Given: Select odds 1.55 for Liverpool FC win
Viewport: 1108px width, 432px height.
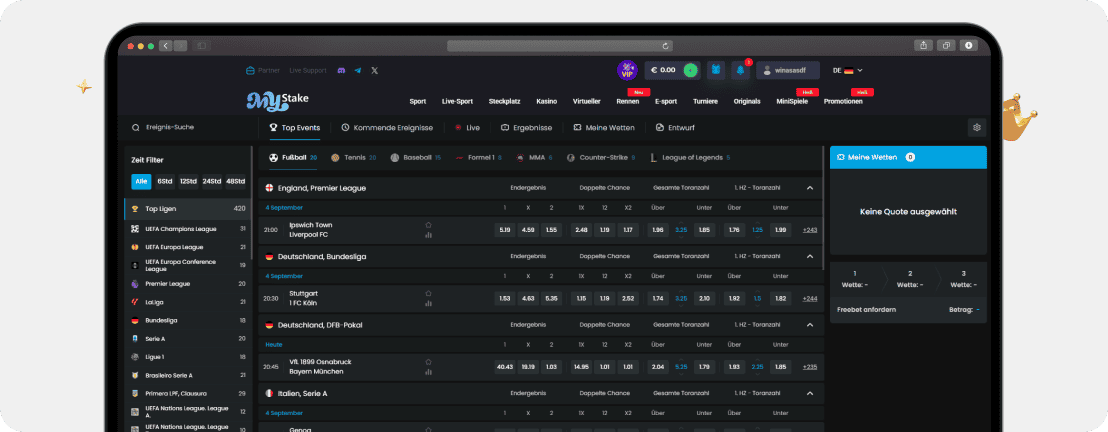Looking at the screenshot, I should click(x=551, y=230).
